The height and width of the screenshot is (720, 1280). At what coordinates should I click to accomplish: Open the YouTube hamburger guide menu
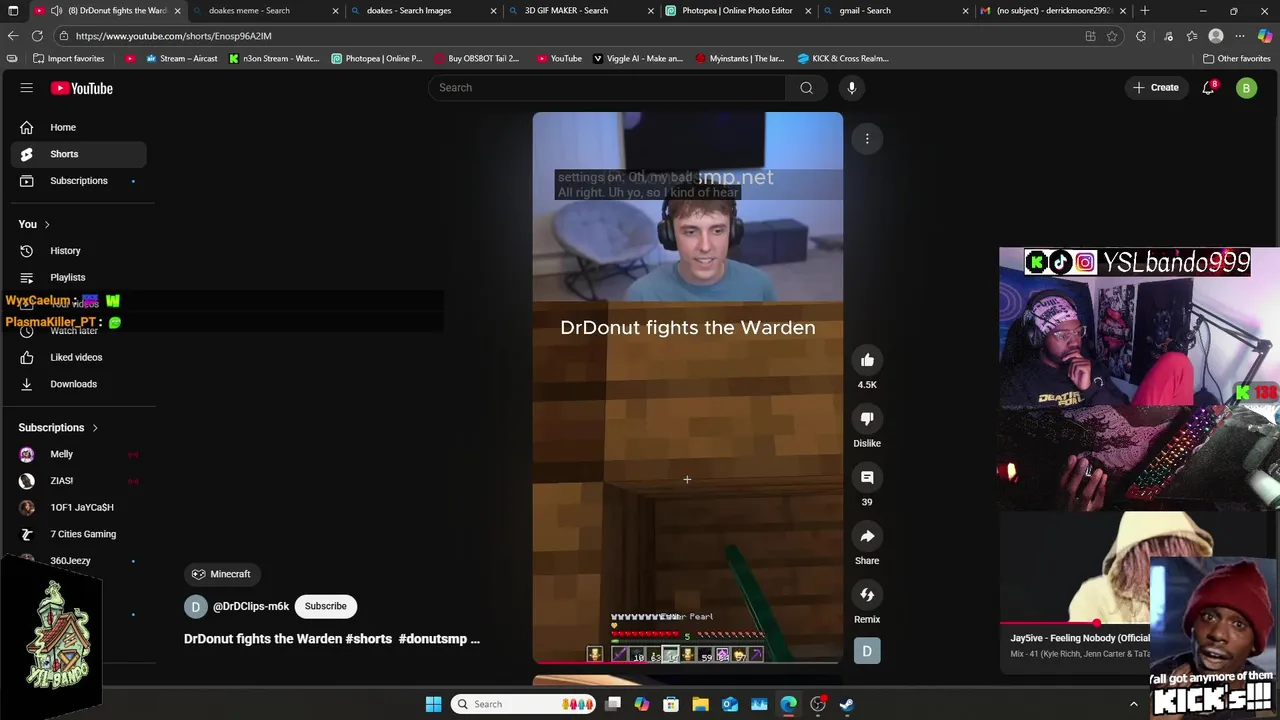(27, 88)
